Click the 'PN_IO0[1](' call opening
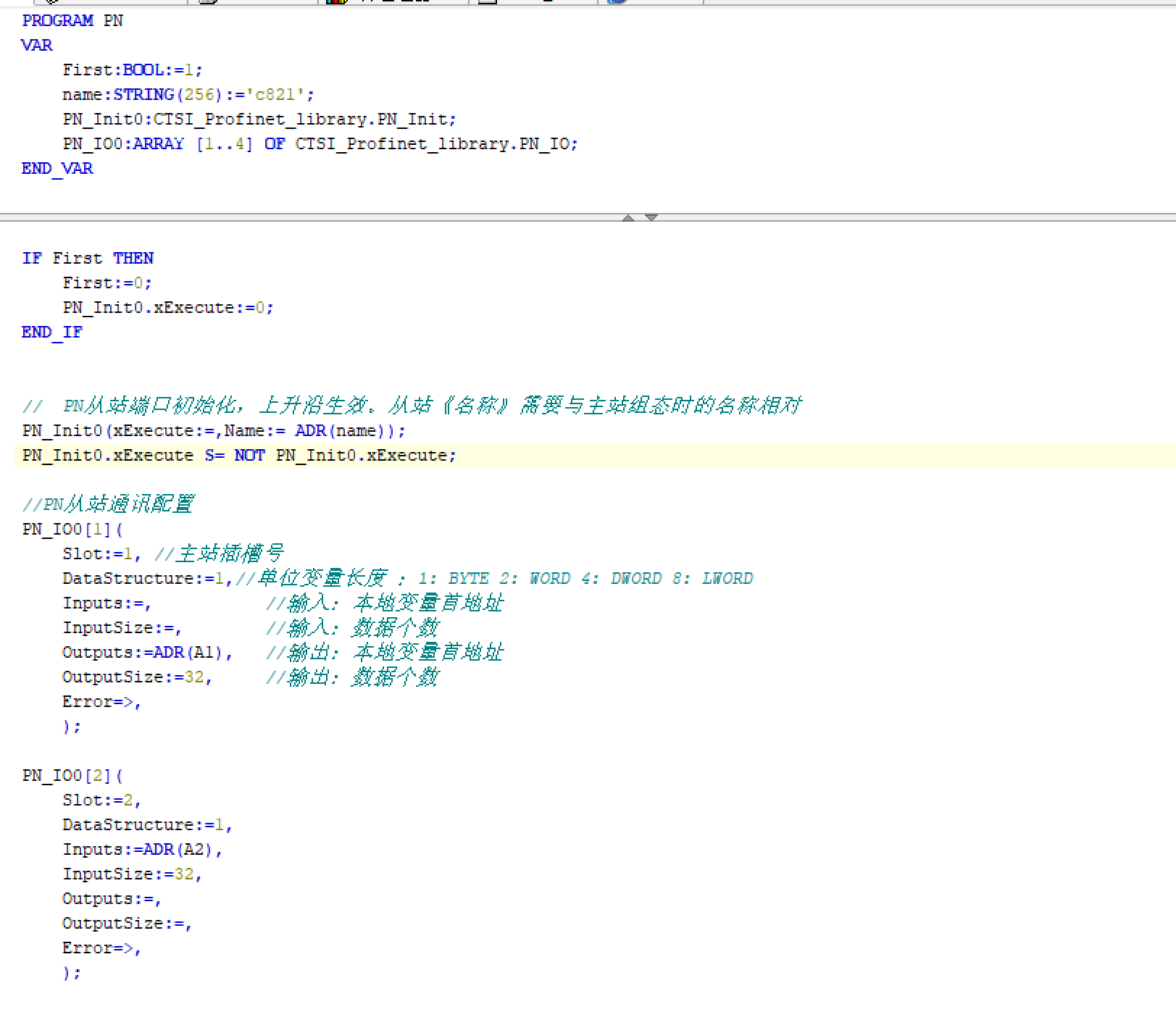 click(72, 530)
